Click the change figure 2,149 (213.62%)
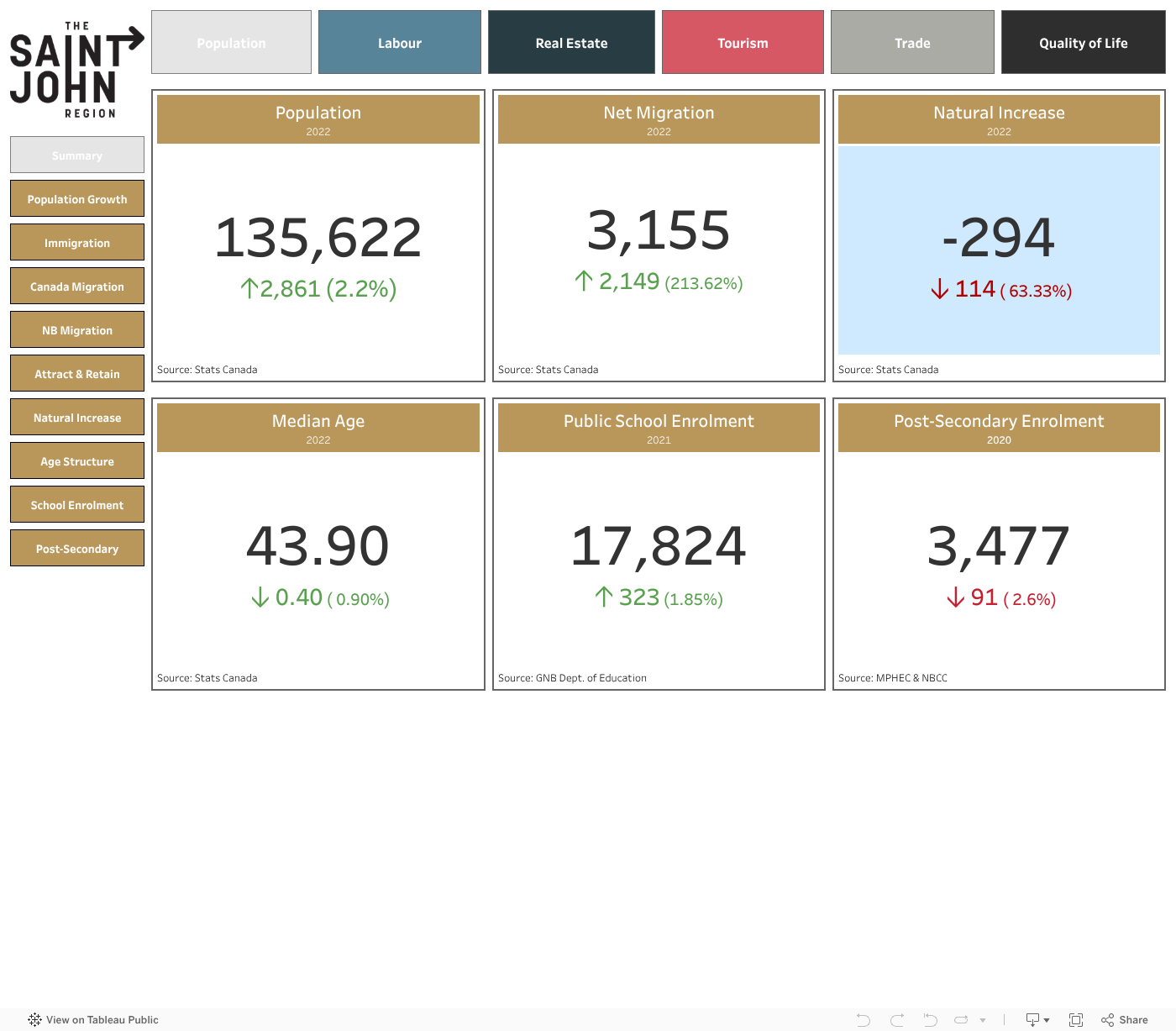The width and height of the screenshot is (1176, 1031). [659, 281]
